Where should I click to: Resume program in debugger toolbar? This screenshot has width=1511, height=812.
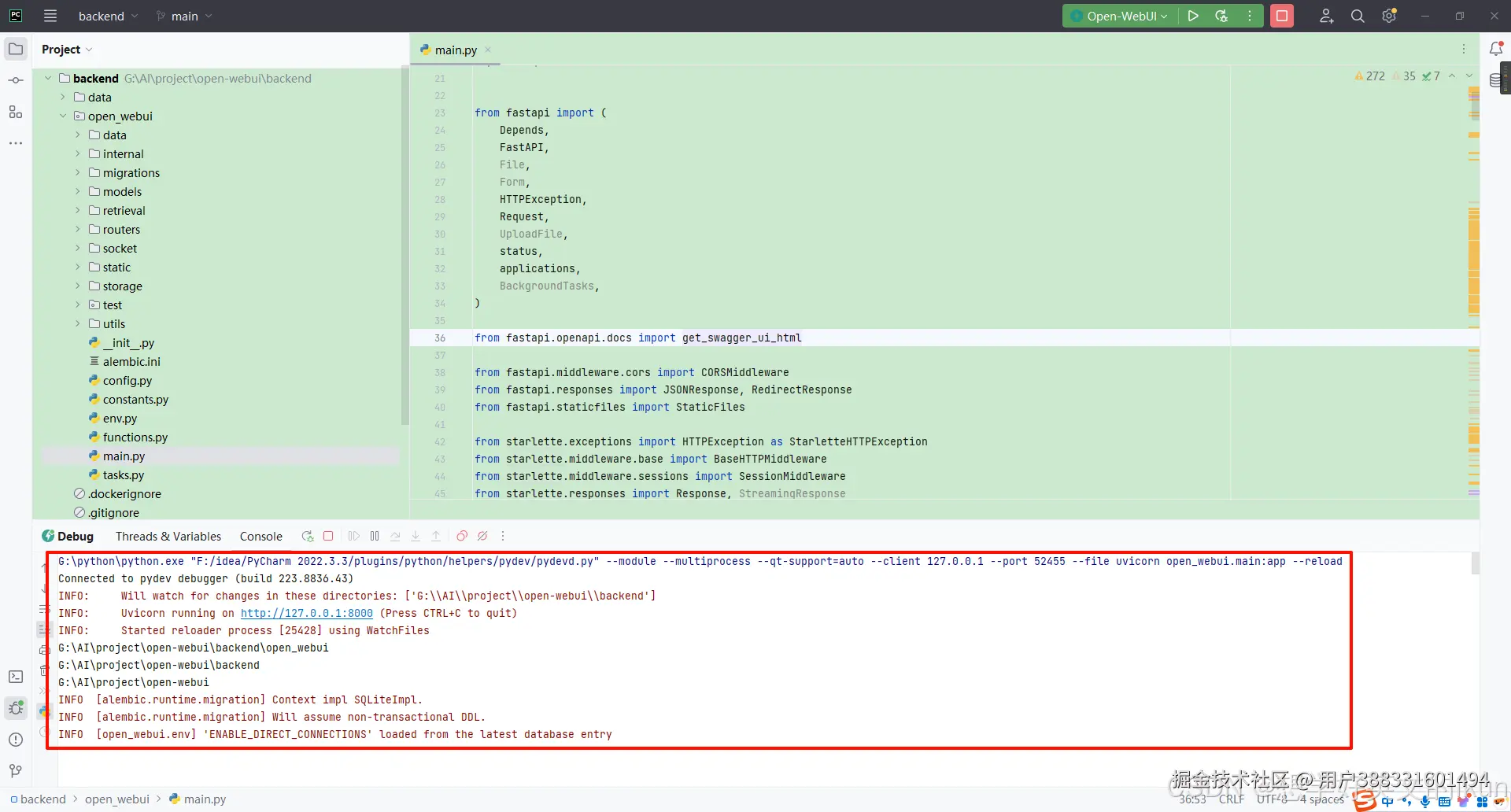pyautogui.click(x=354, y=536)
